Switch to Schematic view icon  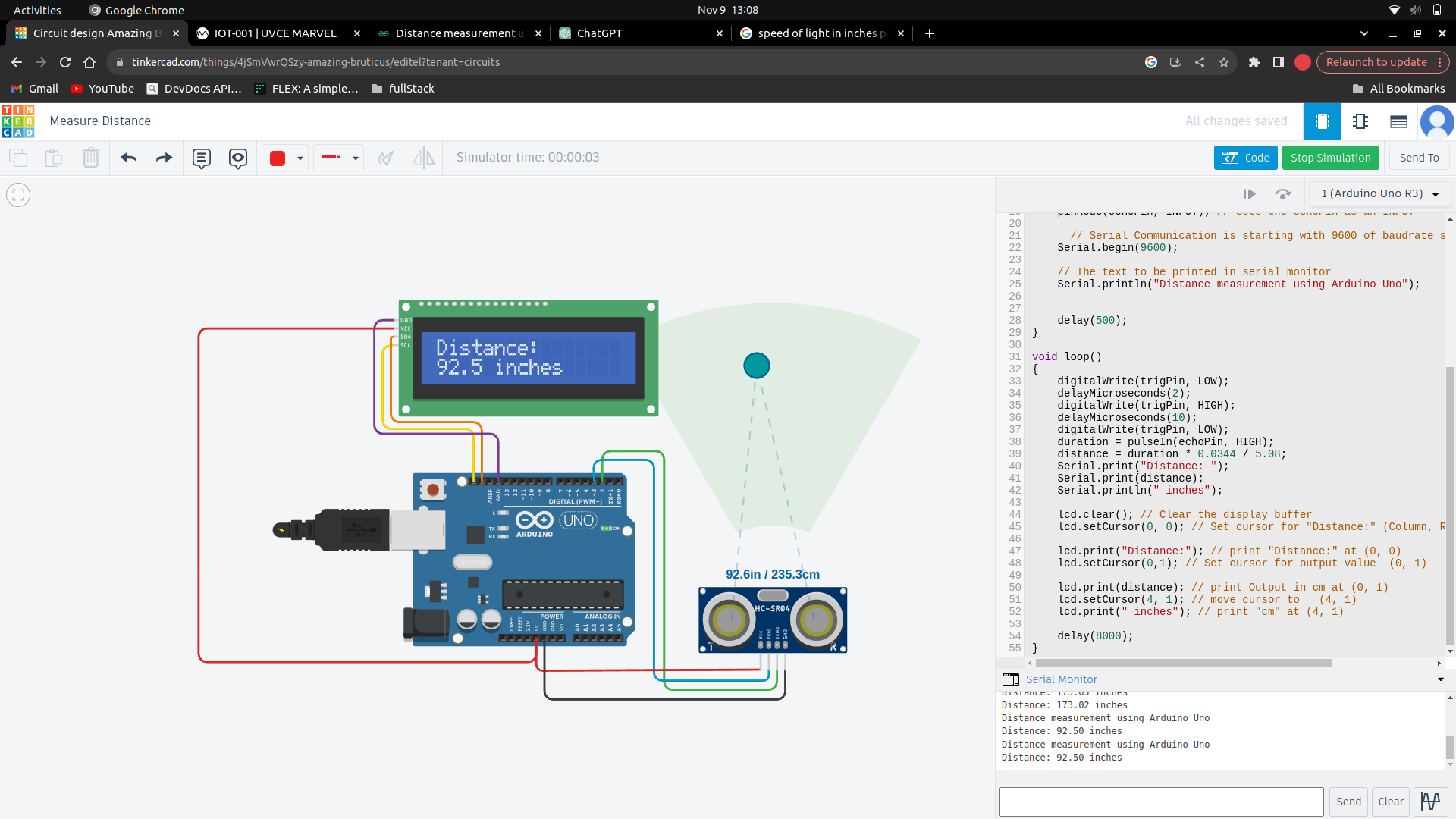coord(1360,121)
